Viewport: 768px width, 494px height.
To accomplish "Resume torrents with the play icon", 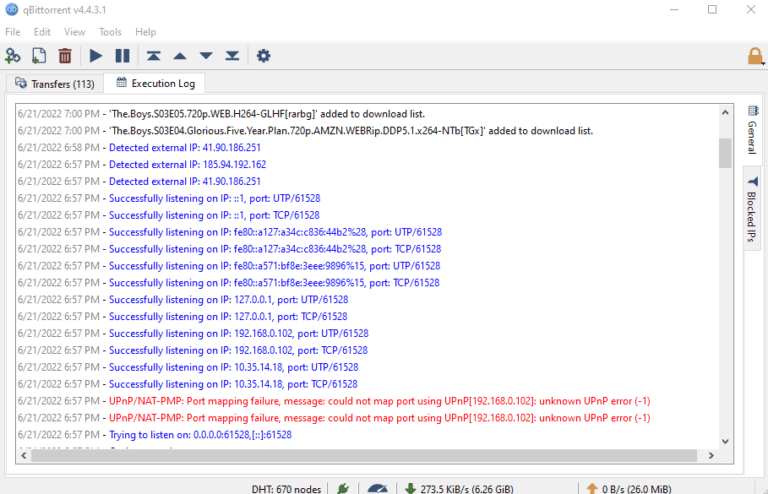I will coord(96,56).
